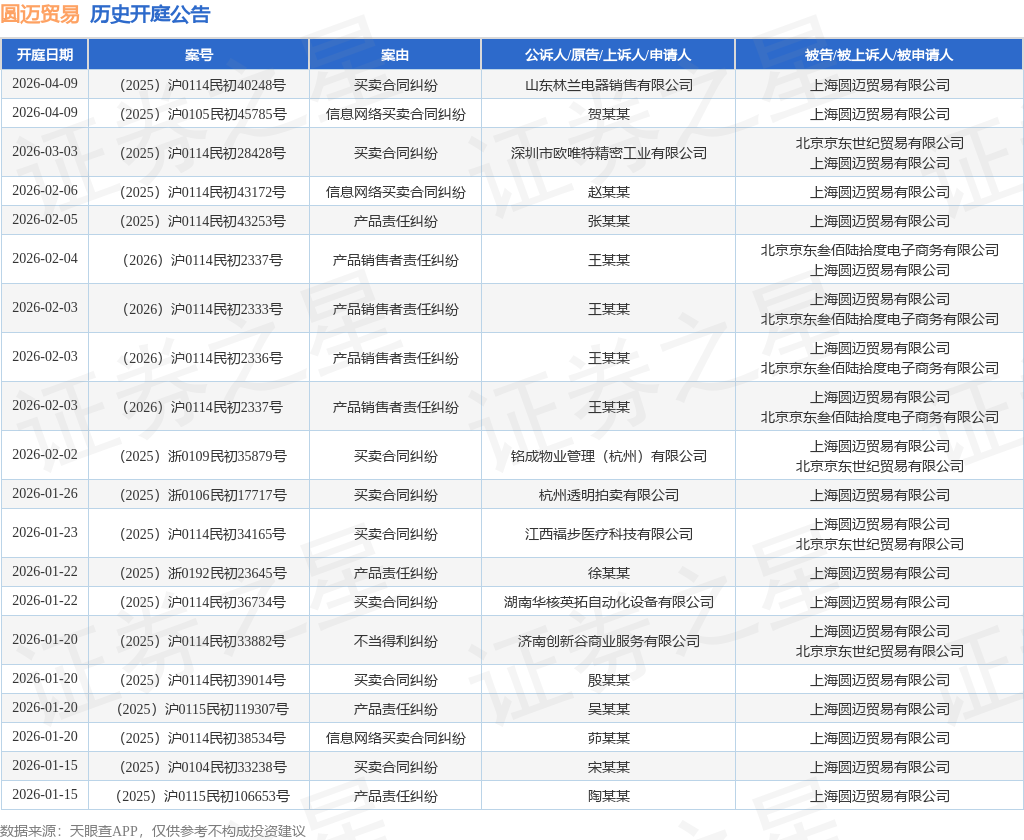Click date 2026-01-26
This screenshot has width=1024, height=840.
tap(44, 493)
